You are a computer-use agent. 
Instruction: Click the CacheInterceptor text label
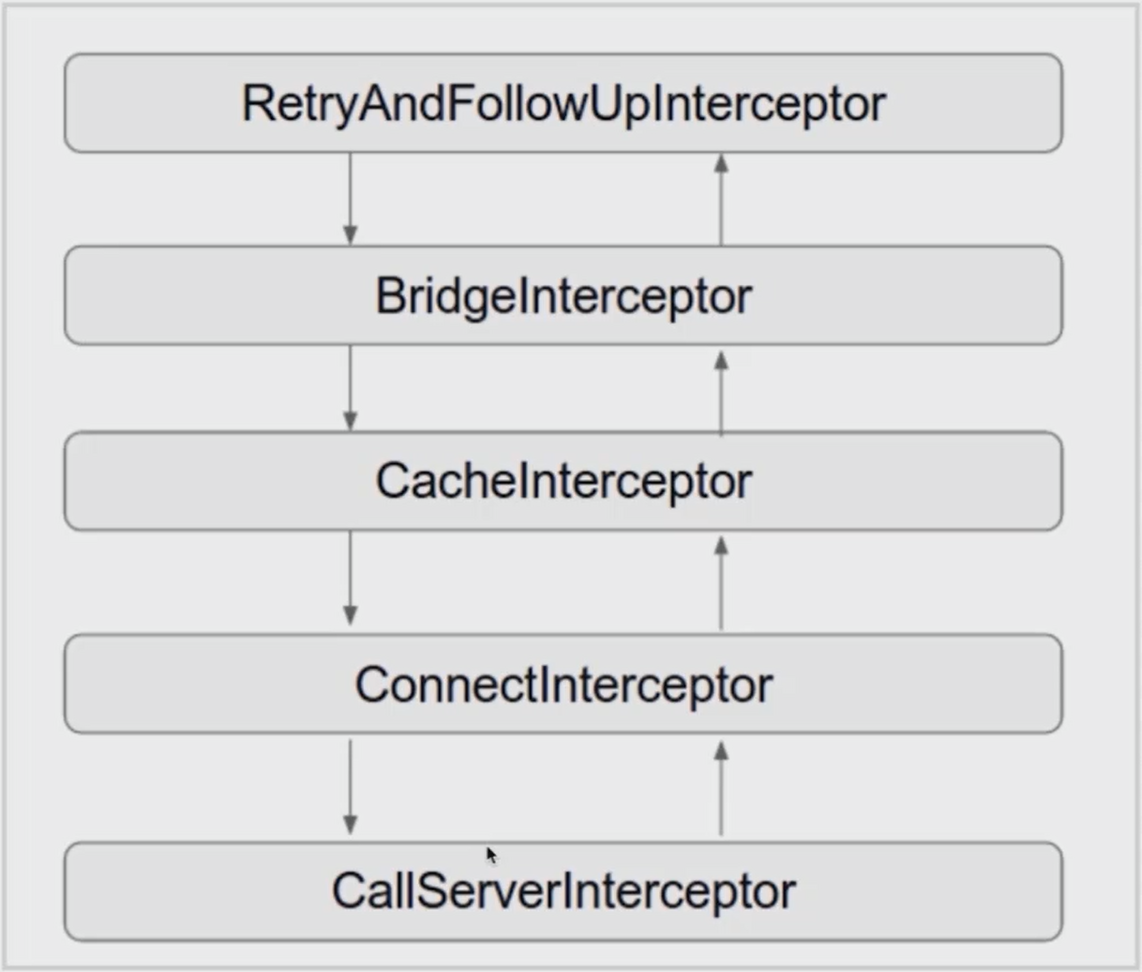click(563, 481)
